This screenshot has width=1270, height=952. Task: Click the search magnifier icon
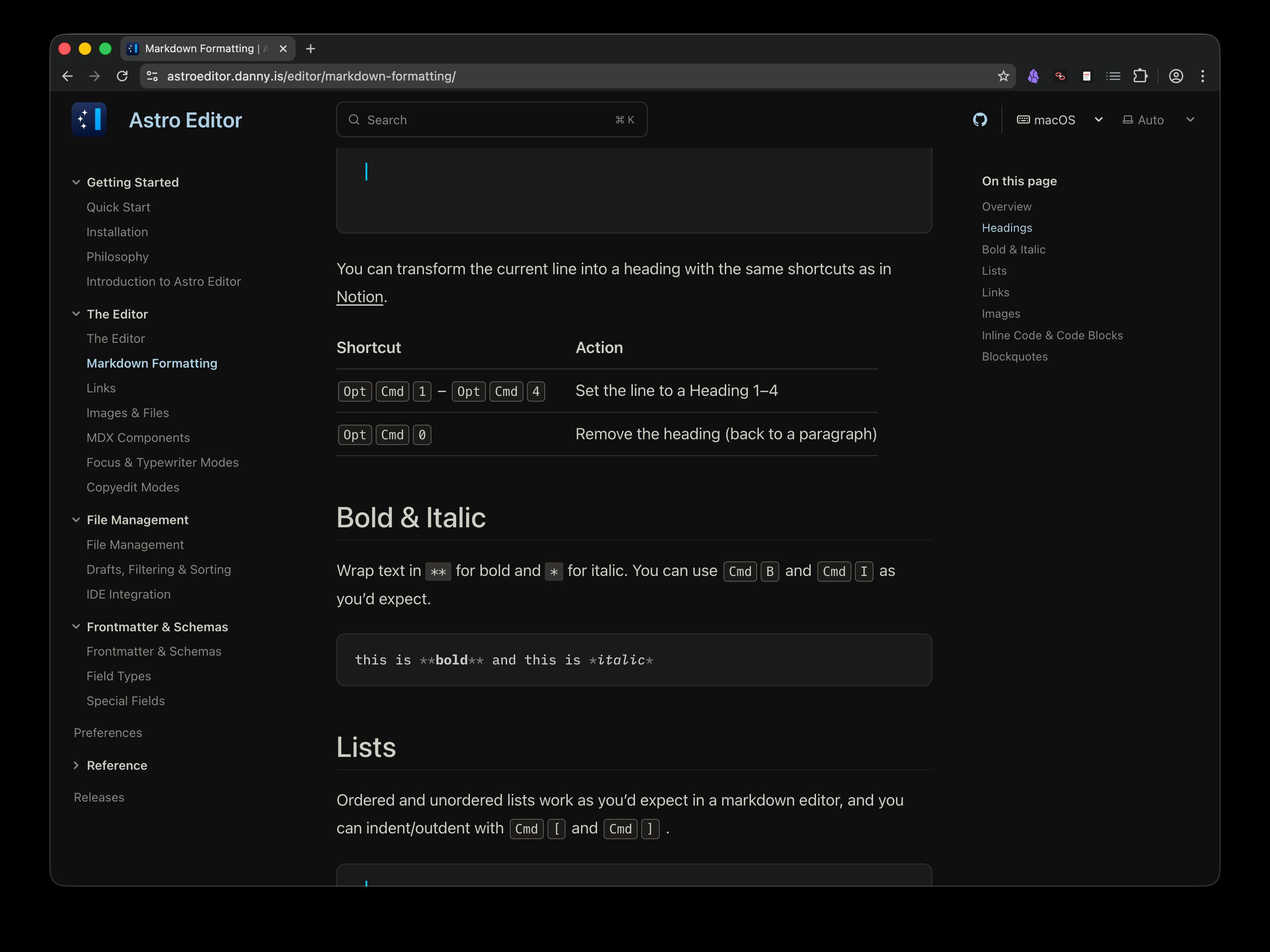354,119
